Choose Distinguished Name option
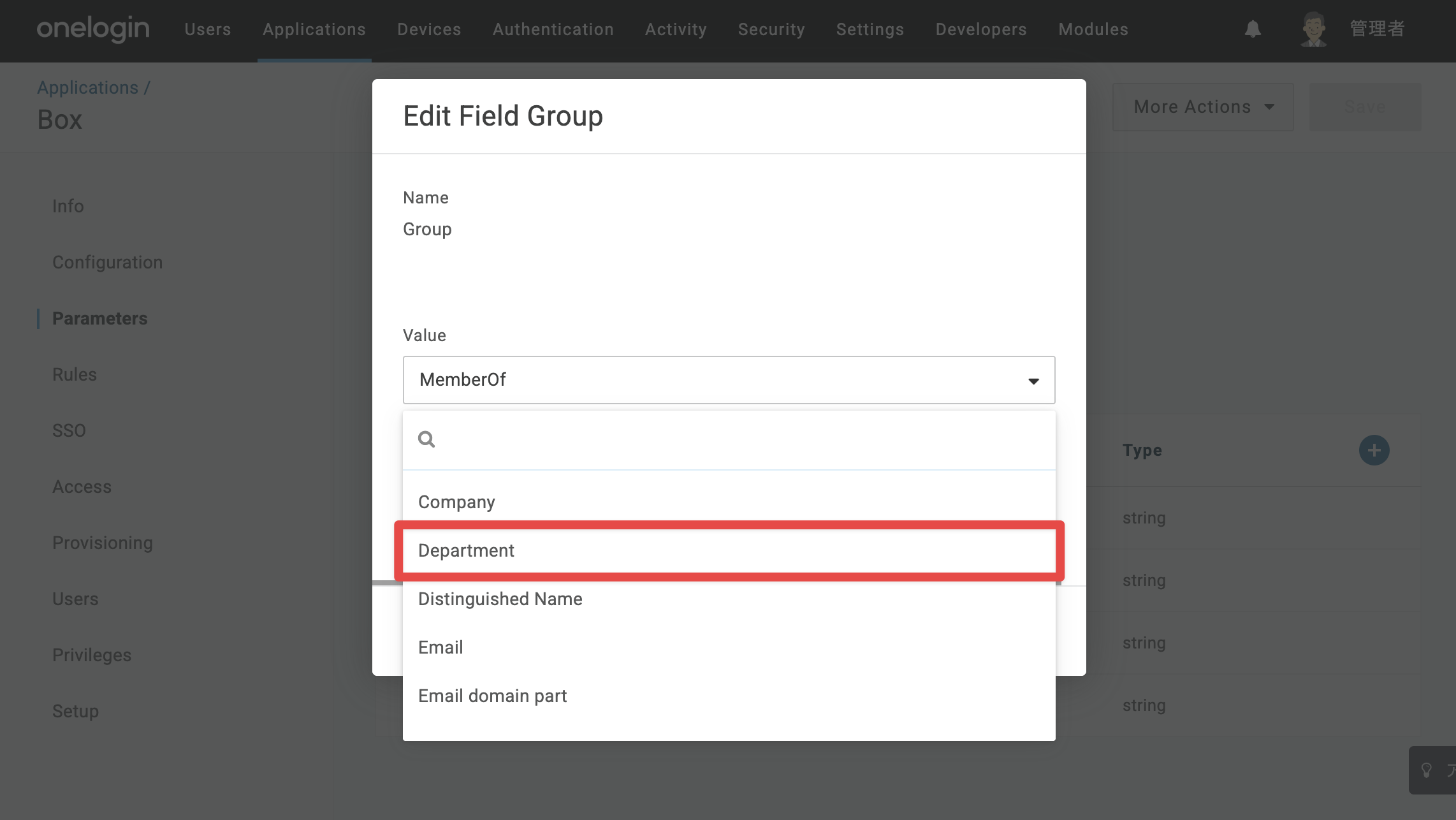The height and width of the screenshot is (820, 1456). coord(729,599)
